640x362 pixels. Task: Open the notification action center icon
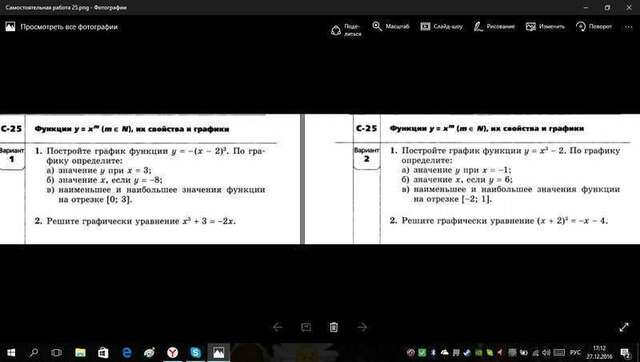[x=625, y=352]
